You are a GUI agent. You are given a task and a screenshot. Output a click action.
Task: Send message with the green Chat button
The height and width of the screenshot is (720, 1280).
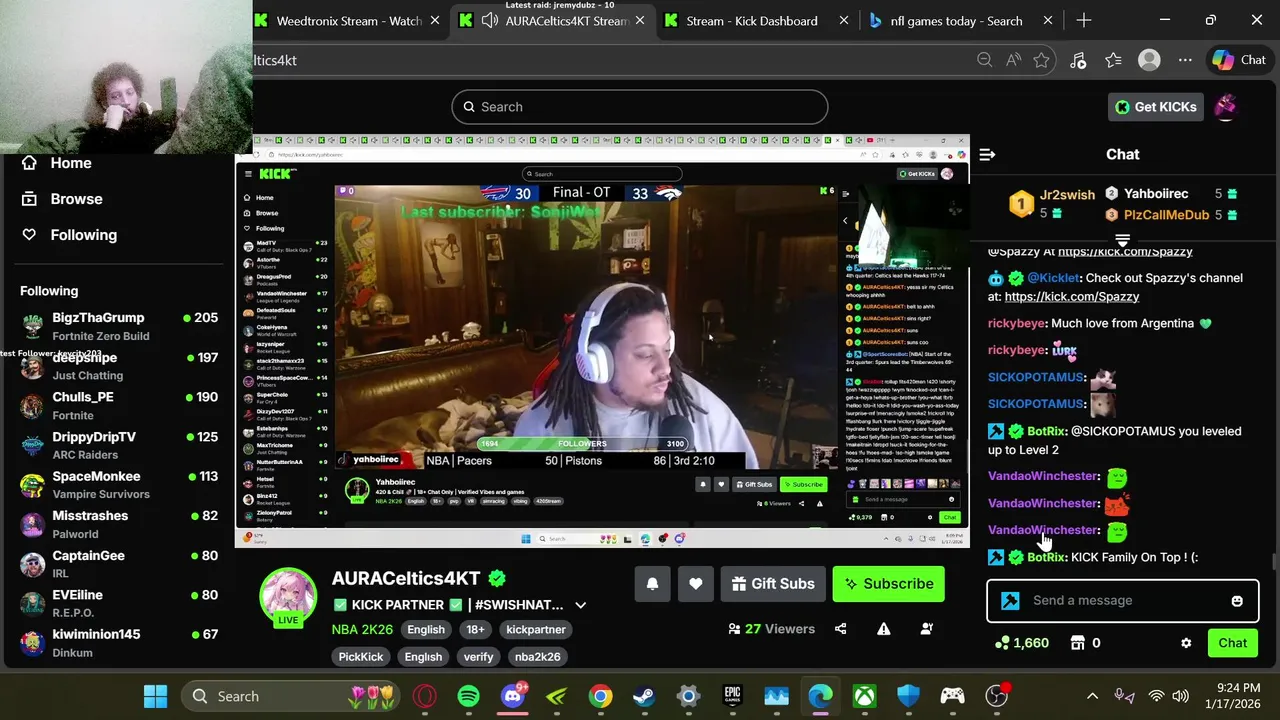click(x=1232, y=643)
